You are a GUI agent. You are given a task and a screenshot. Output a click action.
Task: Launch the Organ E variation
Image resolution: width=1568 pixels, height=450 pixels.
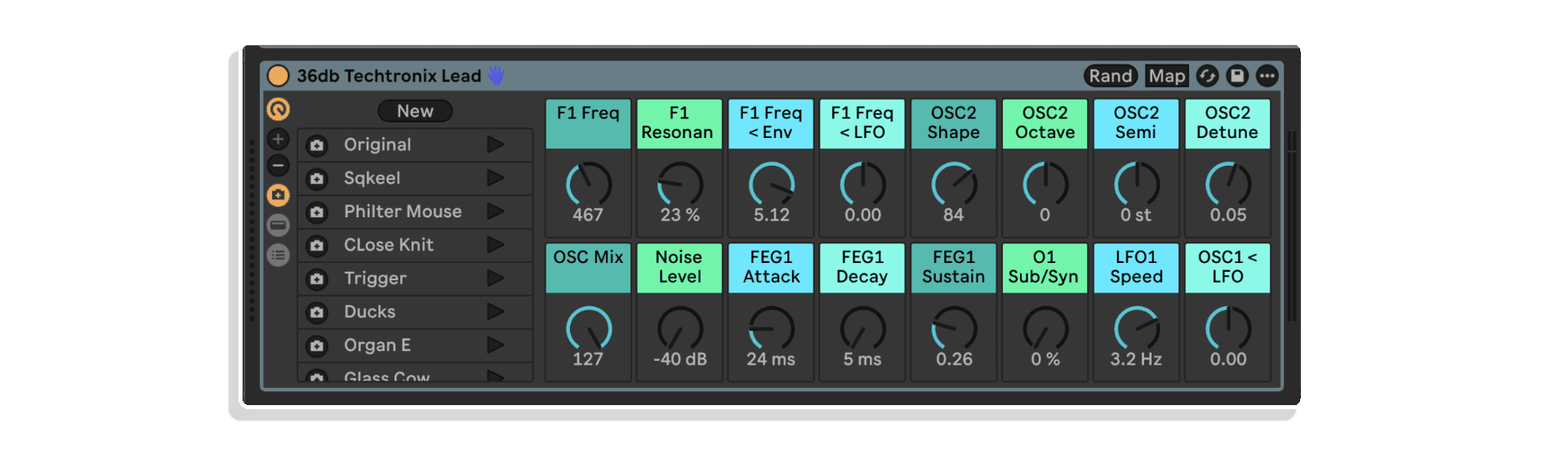coord(496,345)
